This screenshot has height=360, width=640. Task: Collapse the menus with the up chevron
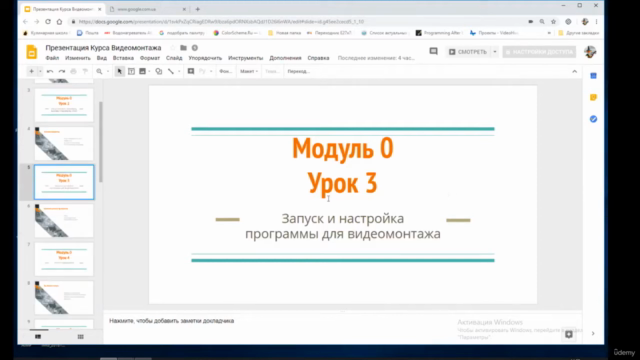point(575,71)
